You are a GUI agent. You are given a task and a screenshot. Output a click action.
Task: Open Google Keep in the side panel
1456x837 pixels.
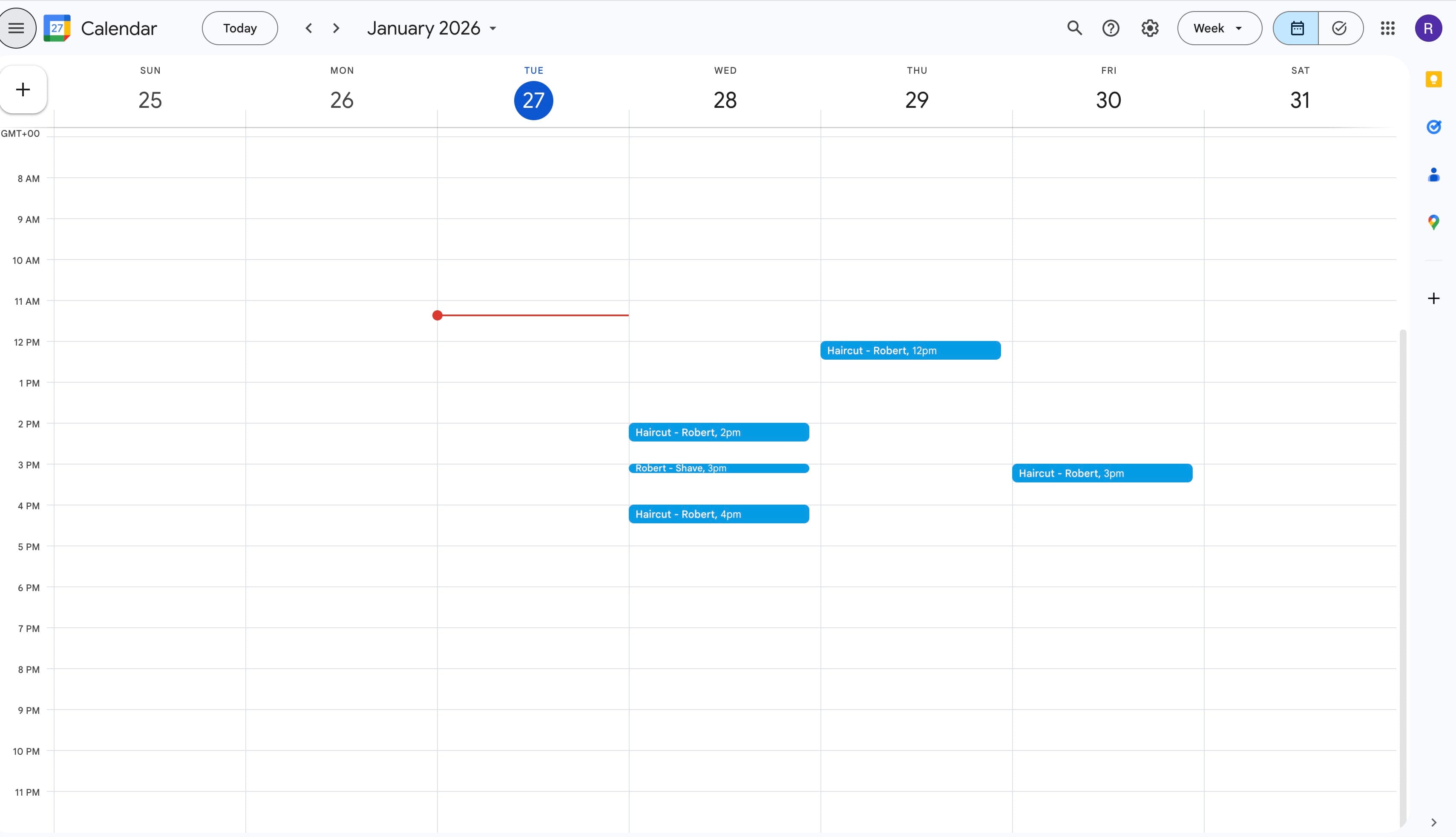pyautogui.click(x=1433, y=79)
